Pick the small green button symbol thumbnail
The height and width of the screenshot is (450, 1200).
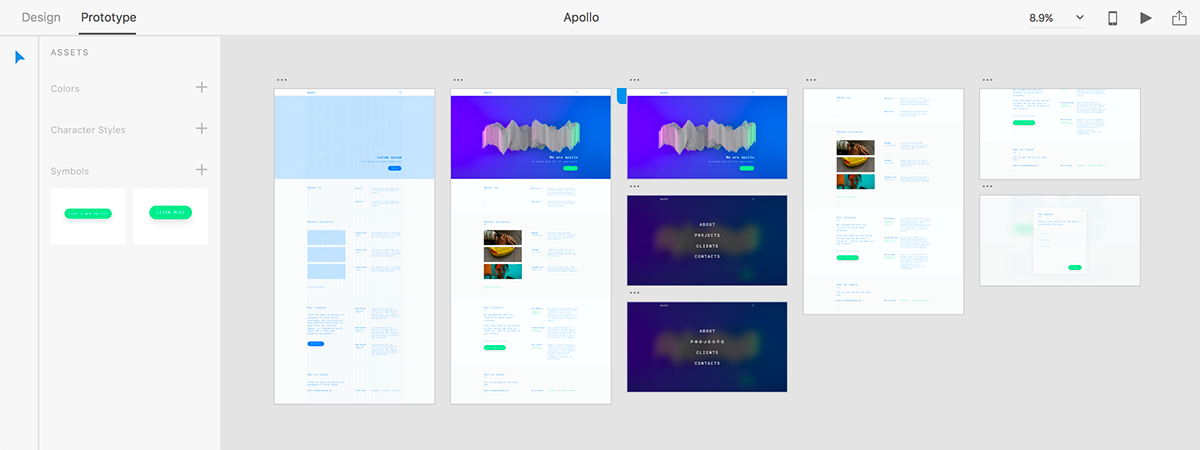tap(88, 216)
